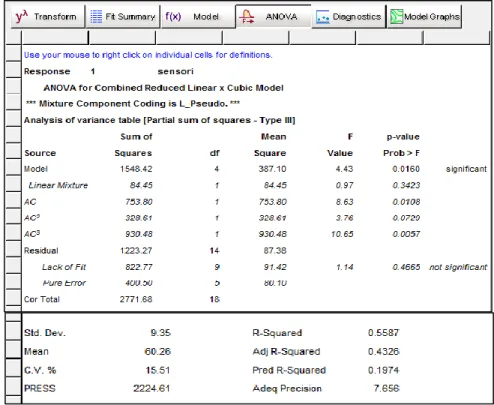Select the row header beside Model row
Screen dimensions: 494x405
click(13, 166)
